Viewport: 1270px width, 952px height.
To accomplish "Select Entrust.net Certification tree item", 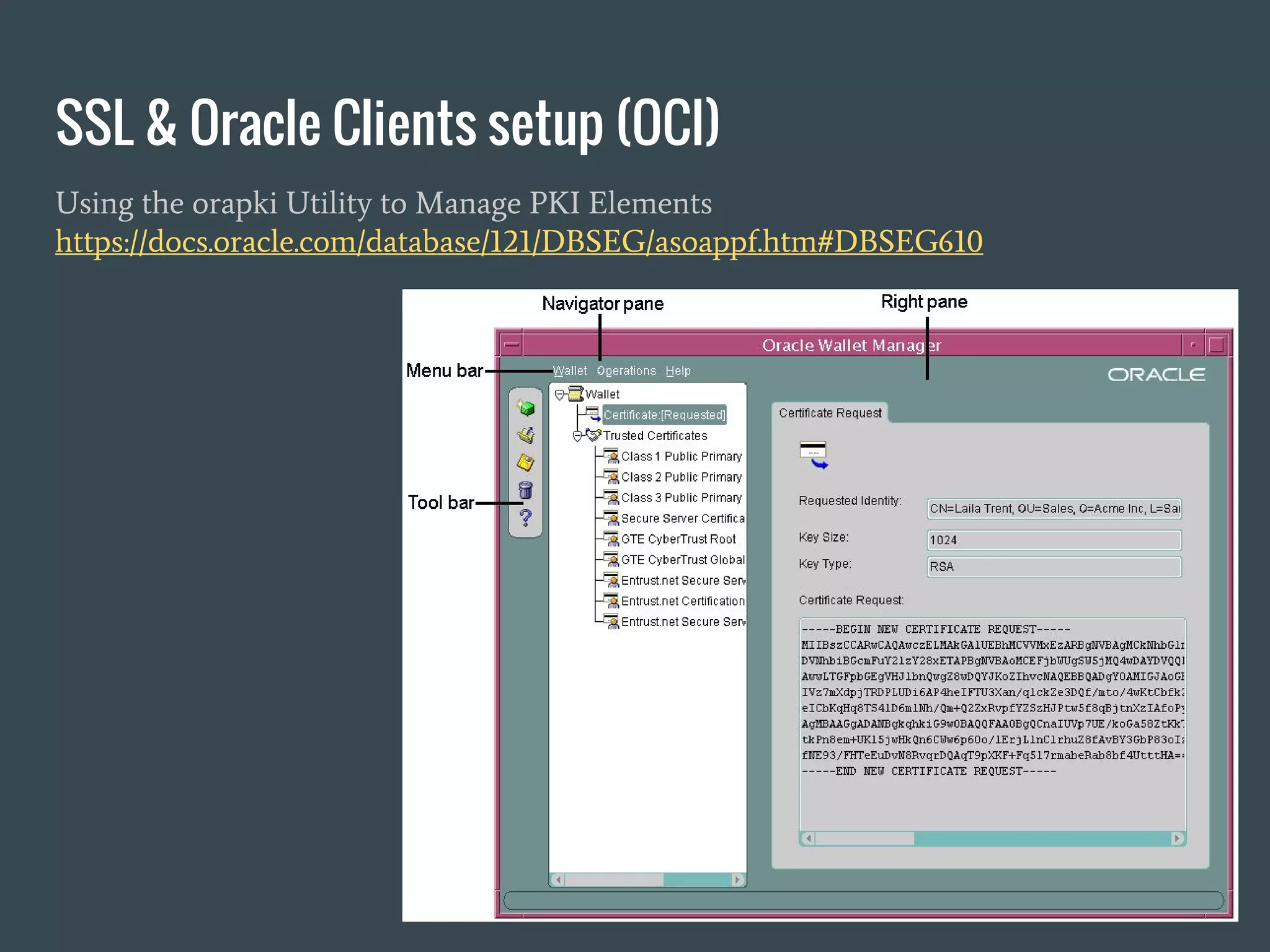I will [x=683, y=601].
